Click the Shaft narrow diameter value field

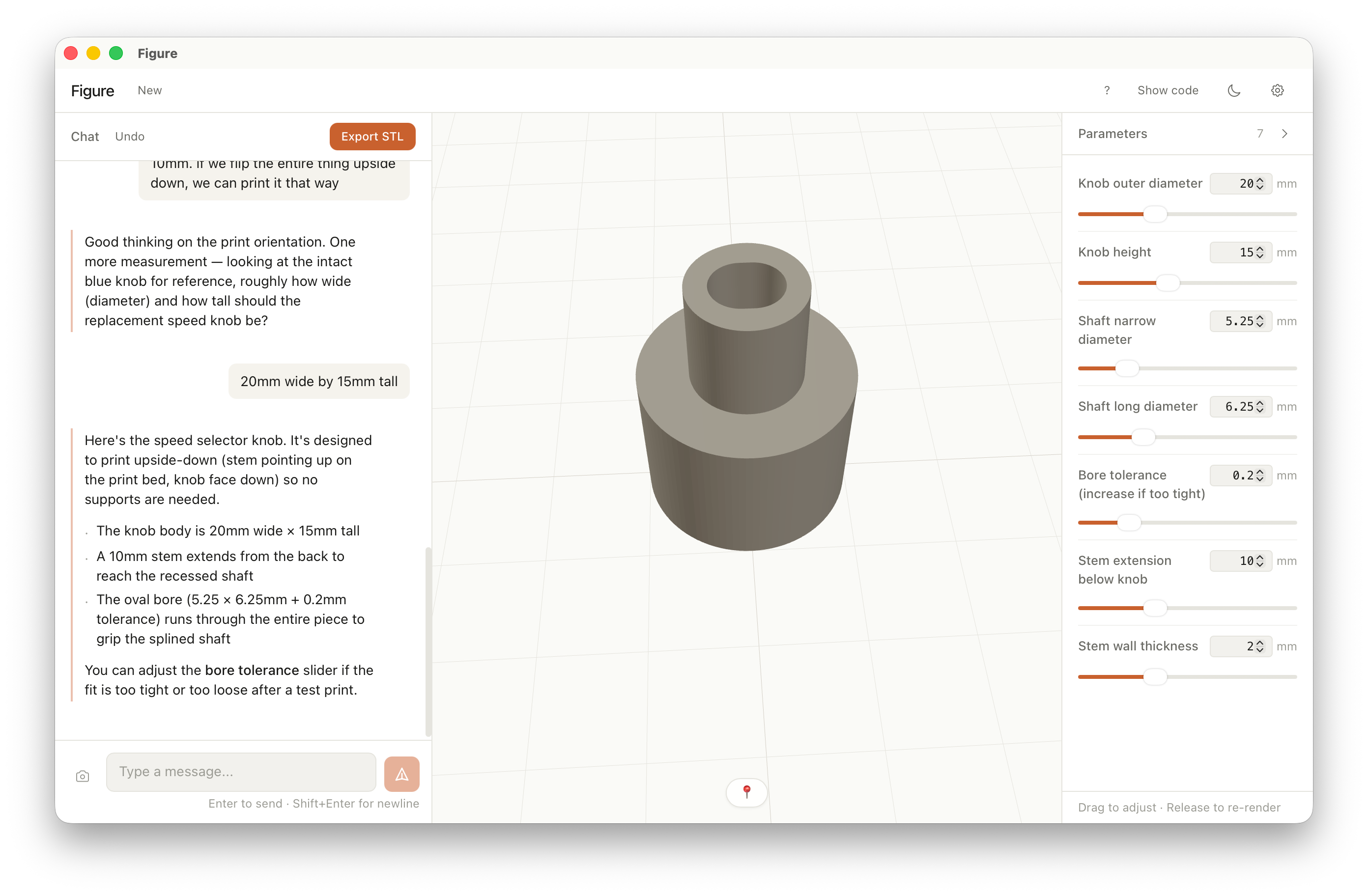[1240, 321]
